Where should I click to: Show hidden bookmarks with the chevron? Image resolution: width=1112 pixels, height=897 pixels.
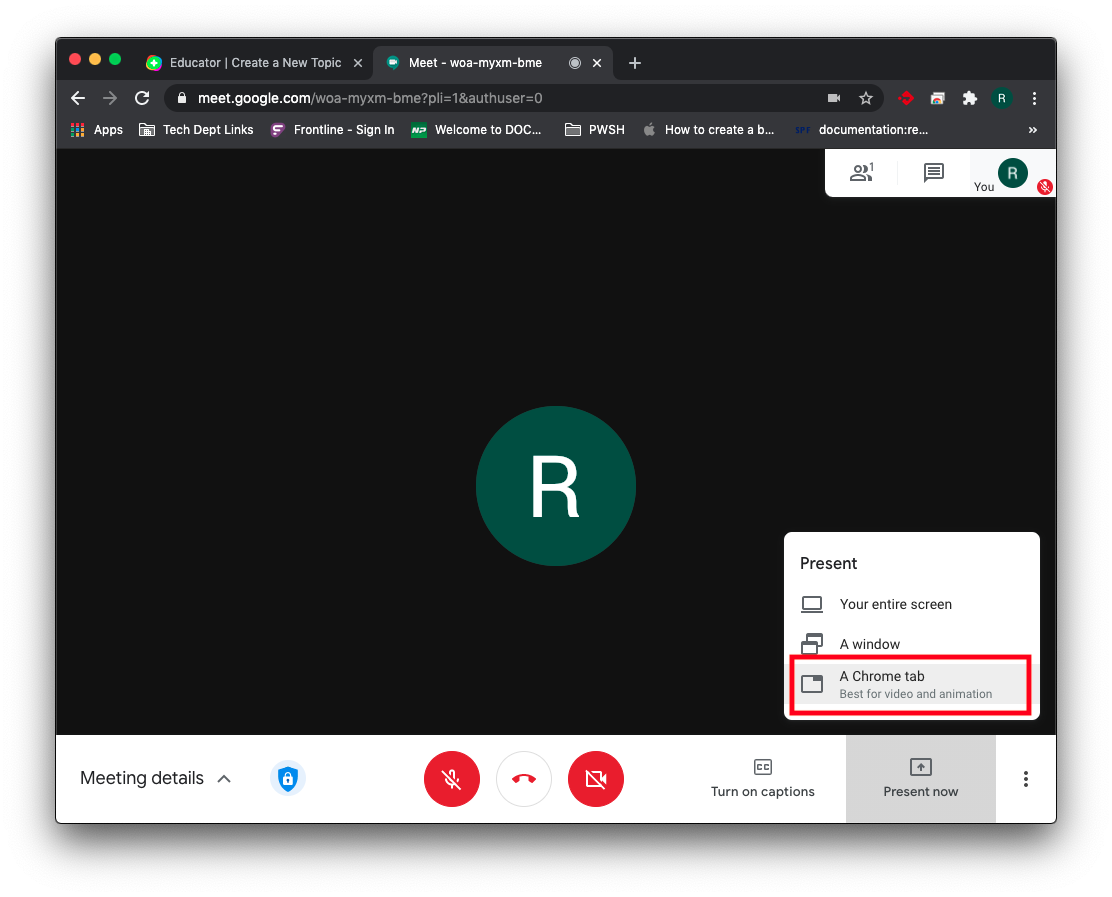1032,130
